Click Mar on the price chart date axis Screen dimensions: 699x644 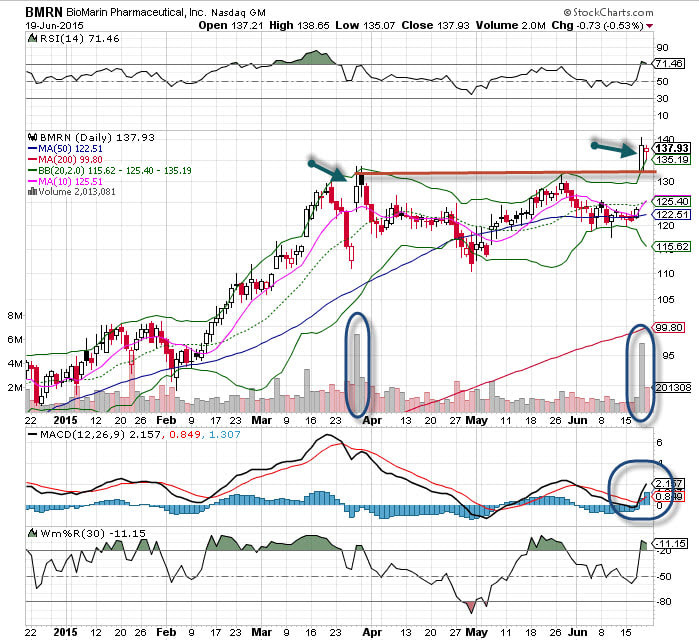[262, 420]
